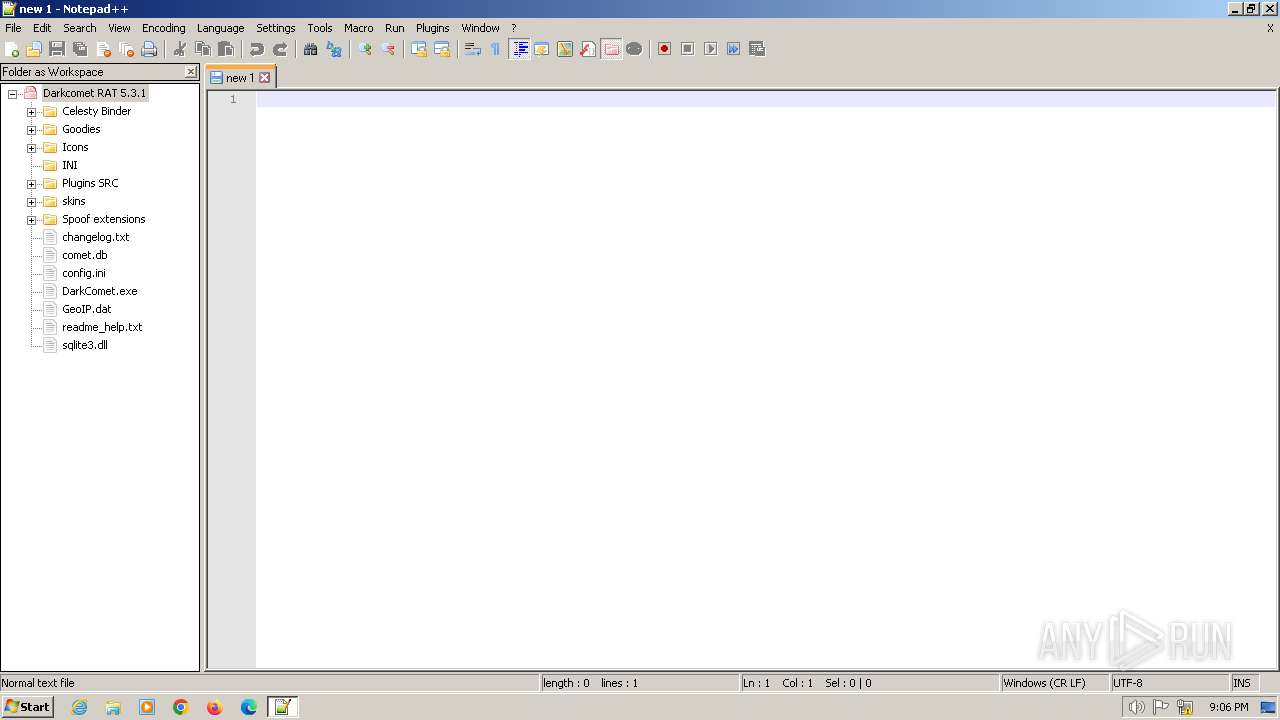Click the Undo arrow icon
1280x720 pixels.
pyautogui.click(x=257, y=49)
